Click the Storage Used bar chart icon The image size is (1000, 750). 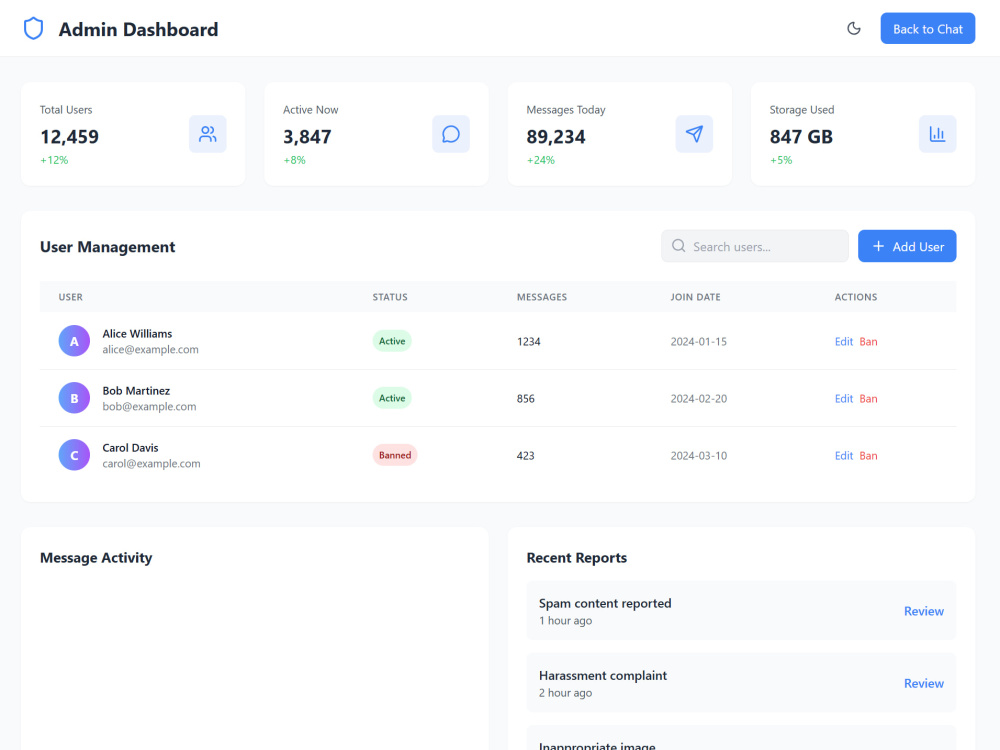coord(937,134)
